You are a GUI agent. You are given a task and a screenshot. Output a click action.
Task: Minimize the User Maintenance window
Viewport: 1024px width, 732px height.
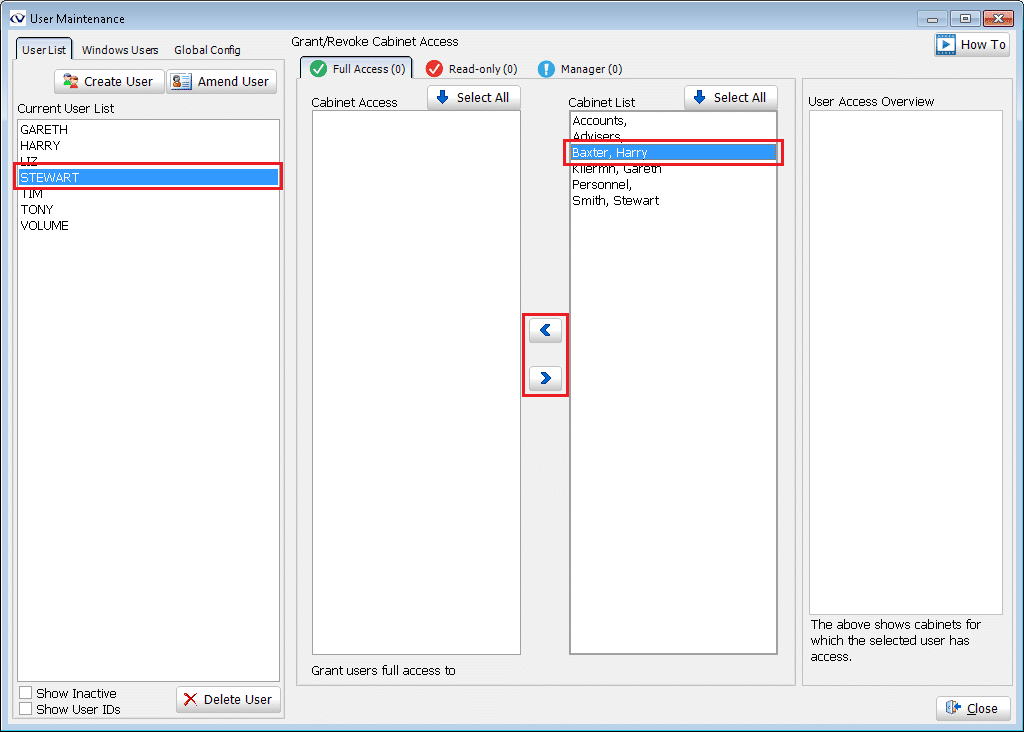point(932,19)
